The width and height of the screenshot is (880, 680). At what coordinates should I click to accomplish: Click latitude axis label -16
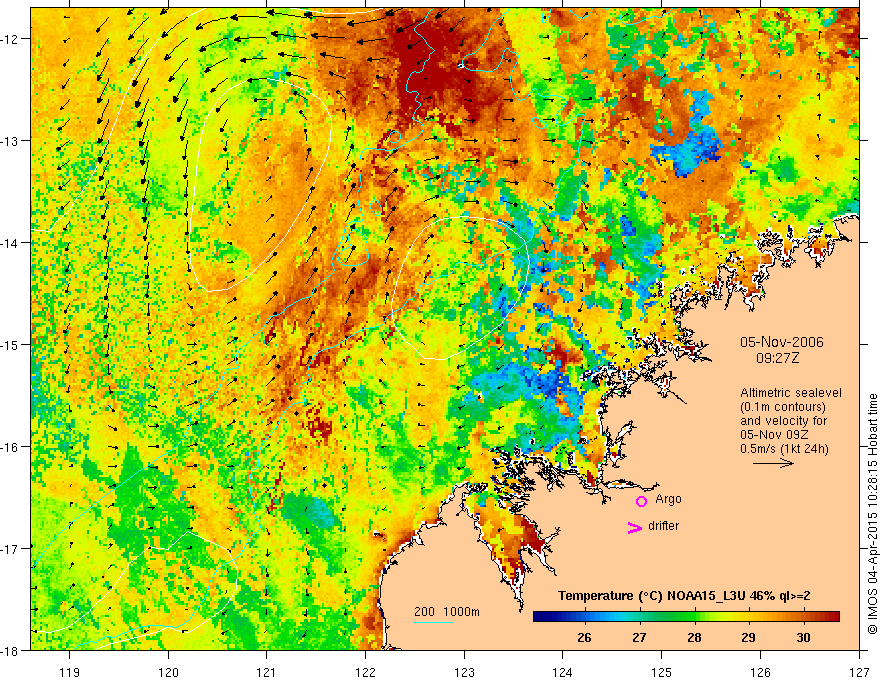(x=11, y=447)
